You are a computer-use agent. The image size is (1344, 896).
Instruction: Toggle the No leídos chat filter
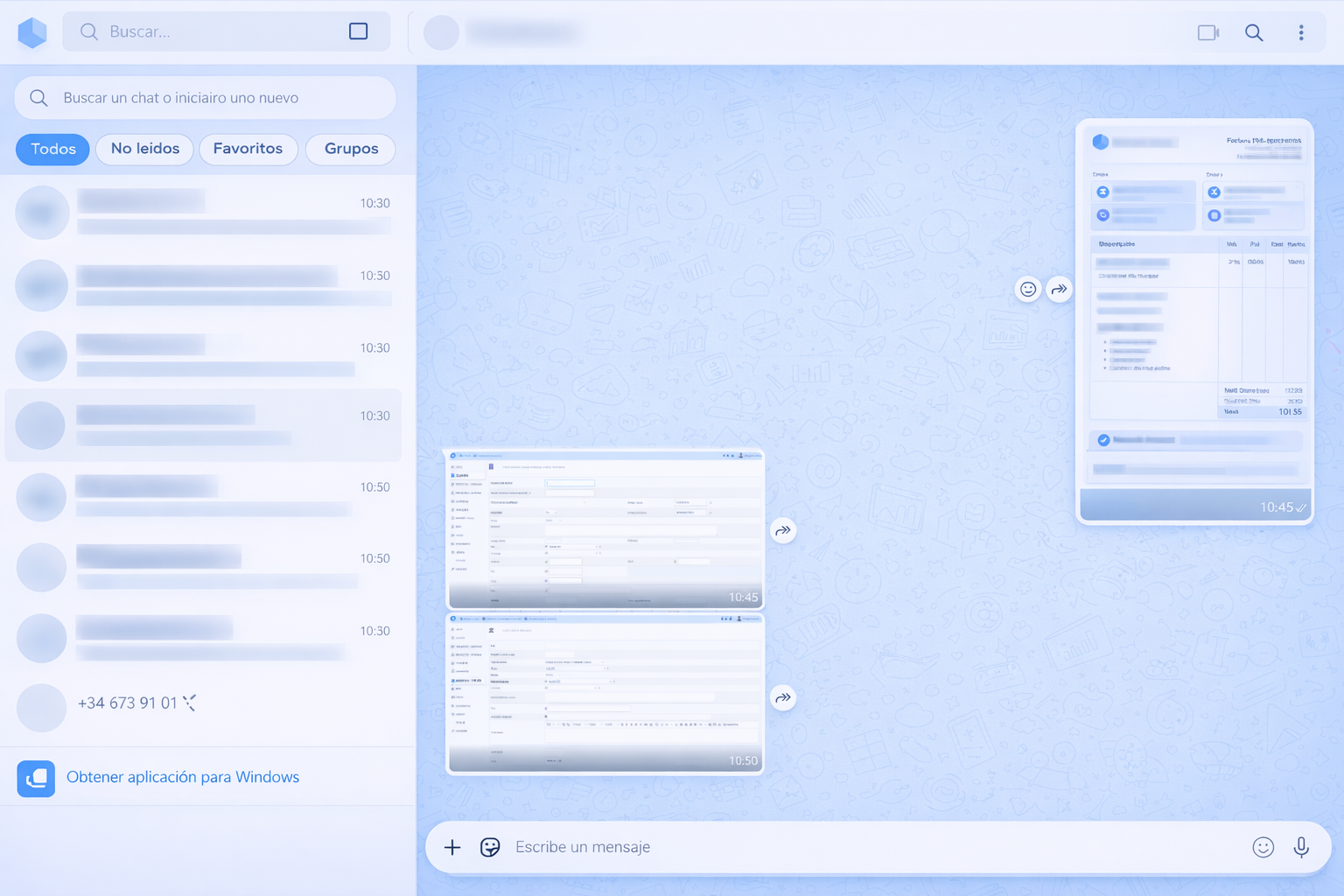[144, 149]
